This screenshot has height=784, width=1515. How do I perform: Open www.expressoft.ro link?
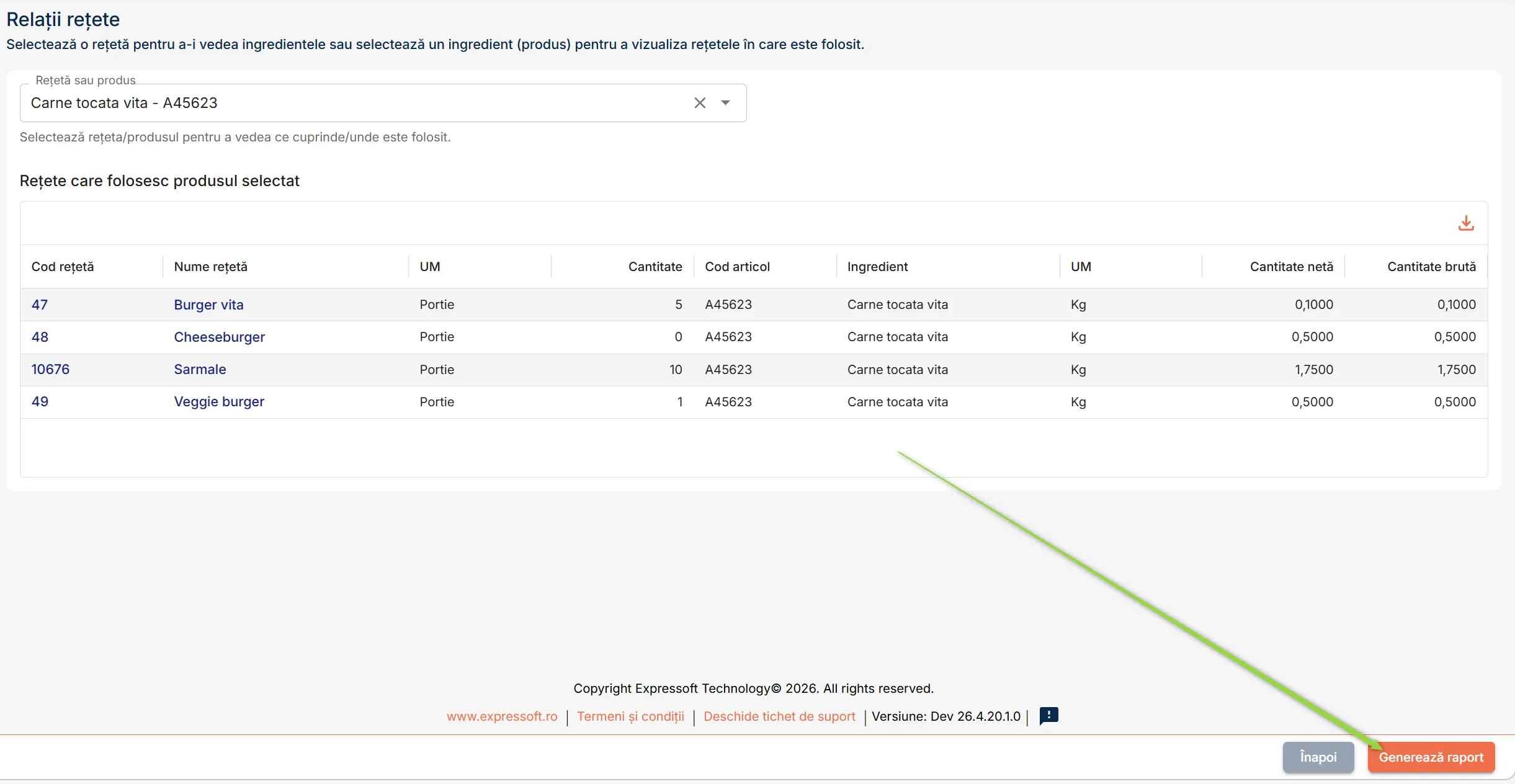click(x=502, y=716)
